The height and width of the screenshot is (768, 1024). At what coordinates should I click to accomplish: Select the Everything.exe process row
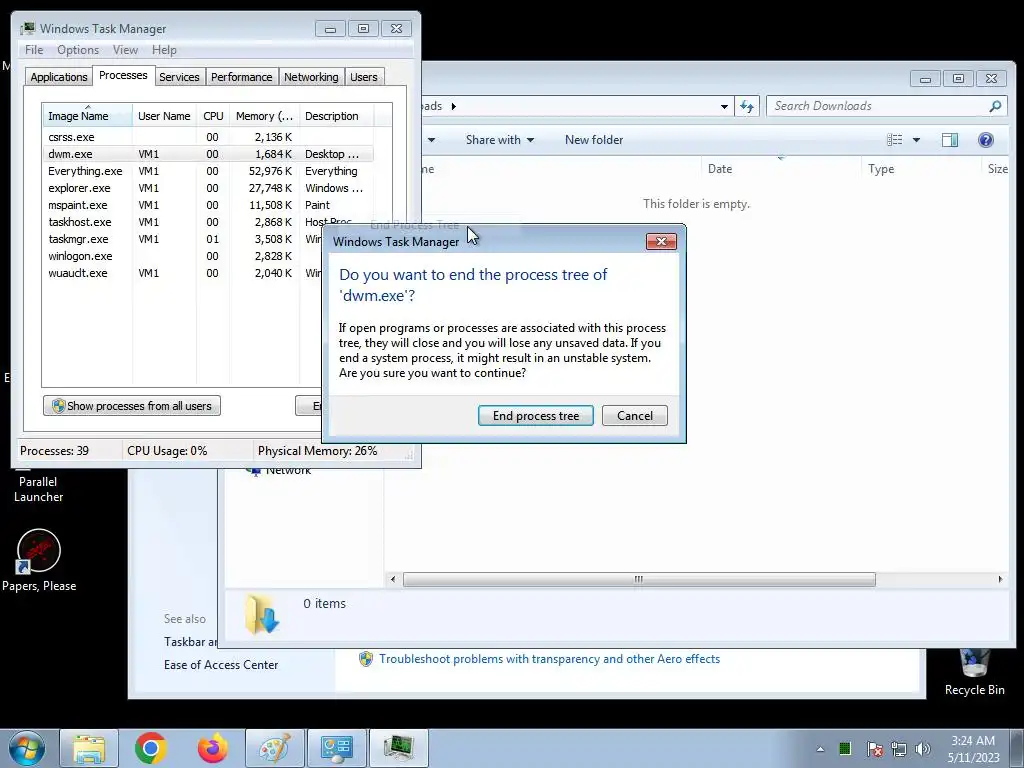[x=208, y=171]
